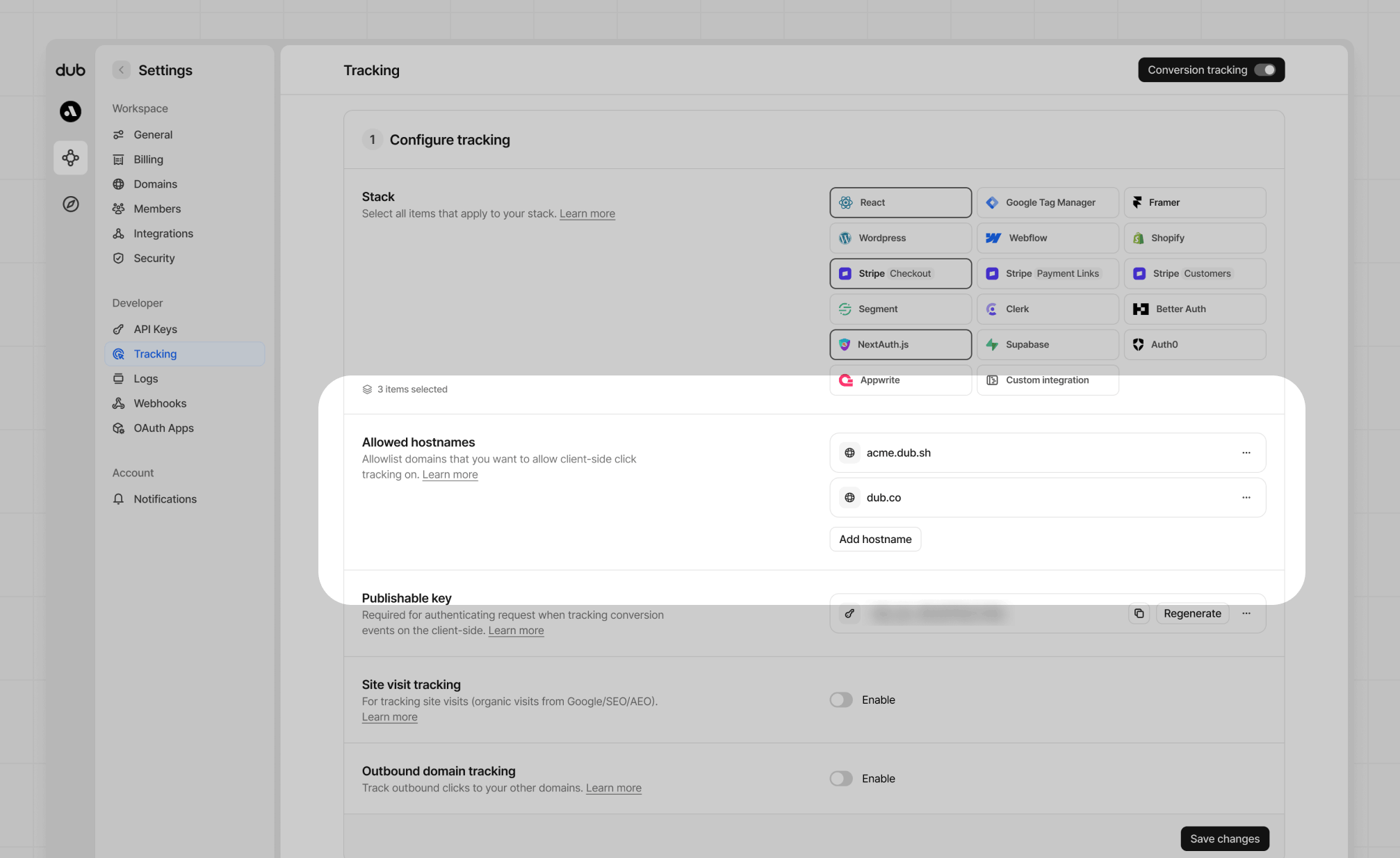This screenshot has height=858, width=1400.
Task: Click the globe icon beside dub.co
Action: tap(849, 498)
